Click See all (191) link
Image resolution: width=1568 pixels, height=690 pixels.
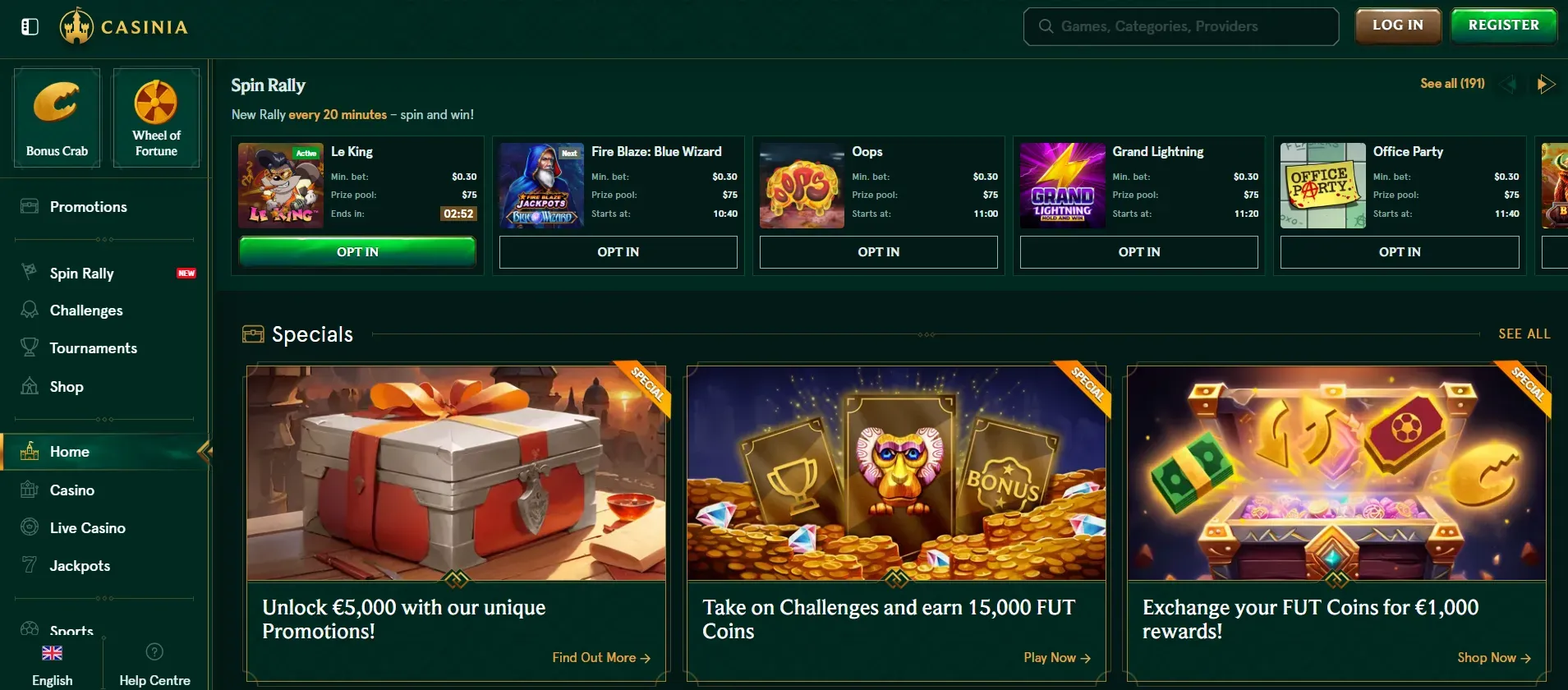click(x=1452, y=84)
